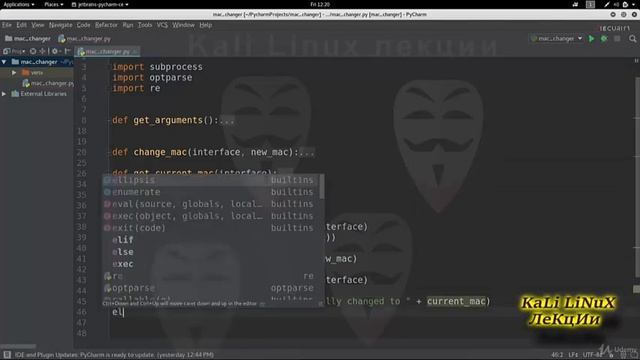Open the jetbrains-pycharm-ce app menu
The image size is (640, 360).
click(100, 4)
